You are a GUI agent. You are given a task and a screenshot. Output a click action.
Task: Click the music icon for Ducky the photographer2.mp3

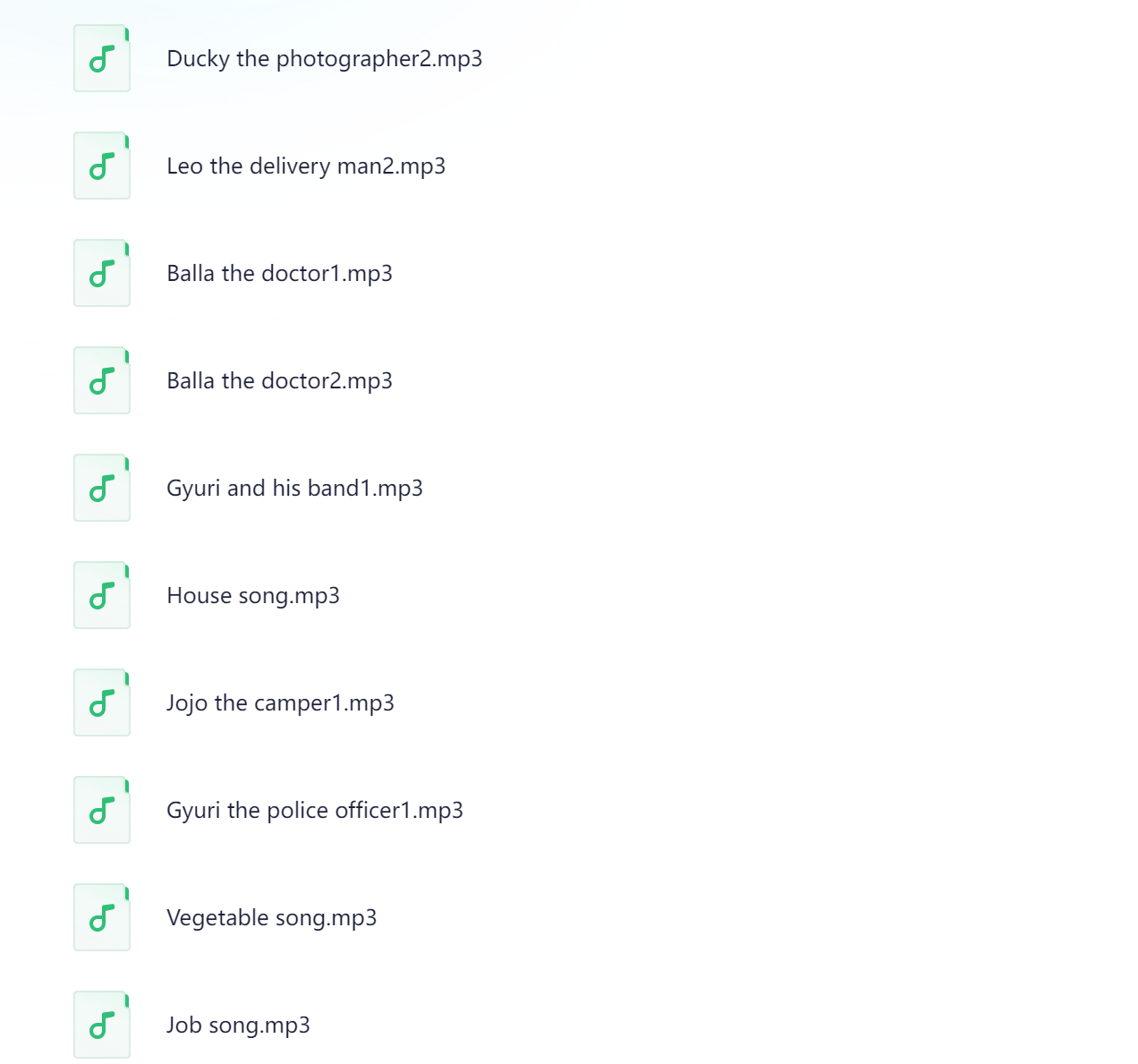[102, 58]
